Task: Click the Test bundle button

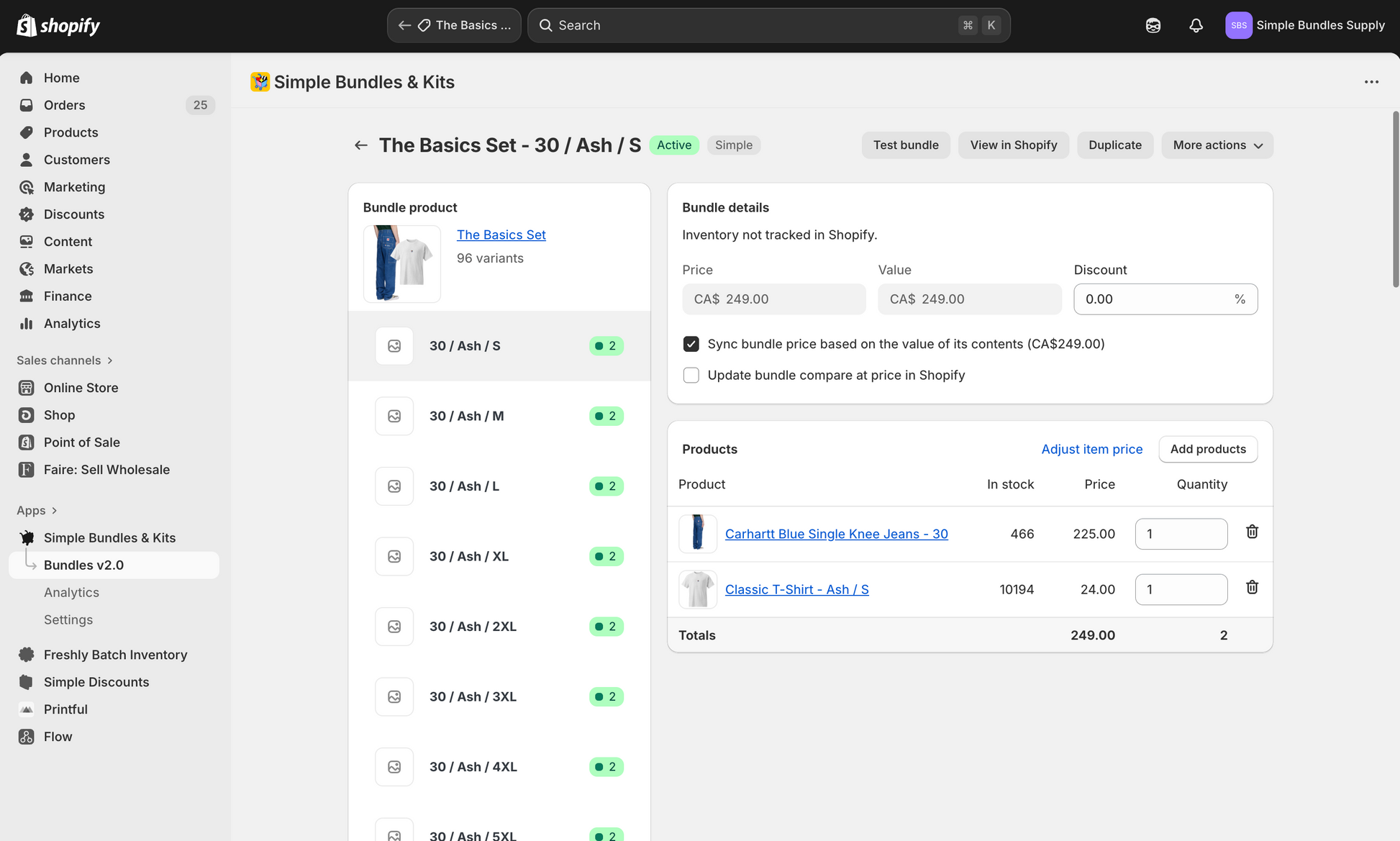Action: point(906,145)
